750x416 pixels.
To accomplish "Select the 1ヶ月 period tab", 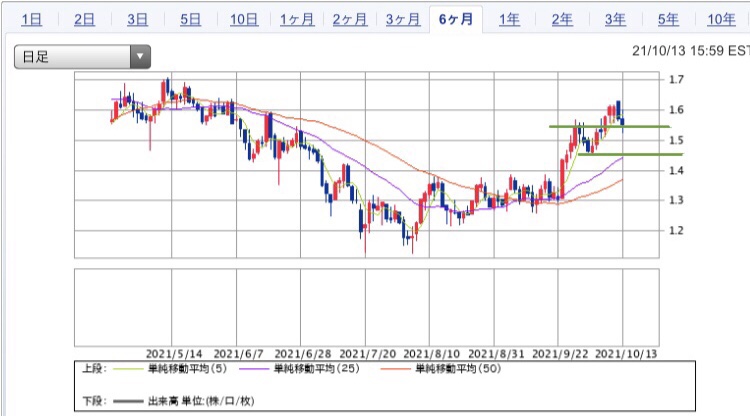I will point(297,20).
